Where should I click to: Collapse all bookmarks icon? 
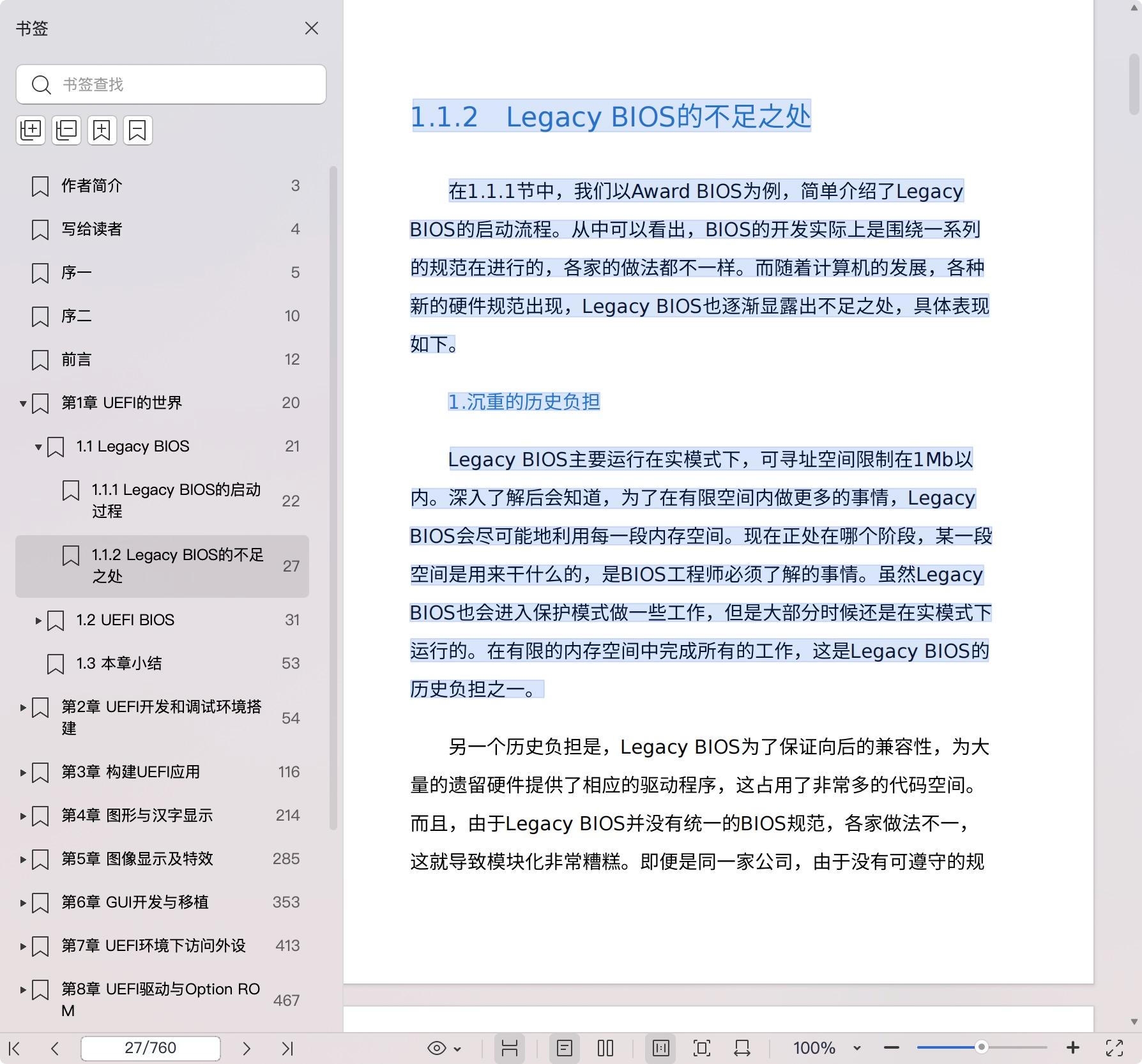(66, 130)
